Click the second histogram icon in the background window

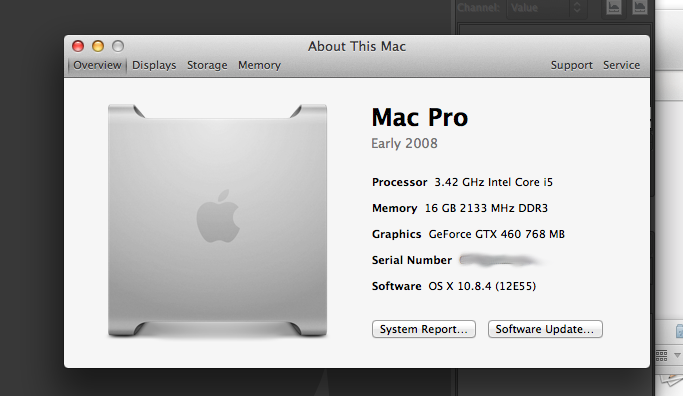pyautogui.click(x=639, y=7)
